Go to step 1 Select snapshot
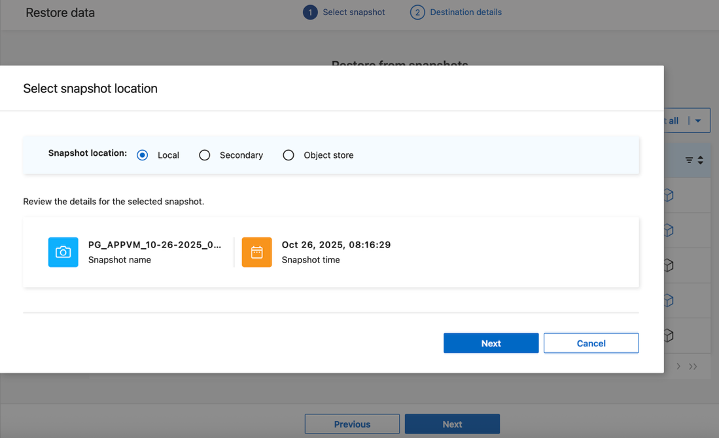The image size is (720, 438). pyautogui.click(x=310, y=12)
